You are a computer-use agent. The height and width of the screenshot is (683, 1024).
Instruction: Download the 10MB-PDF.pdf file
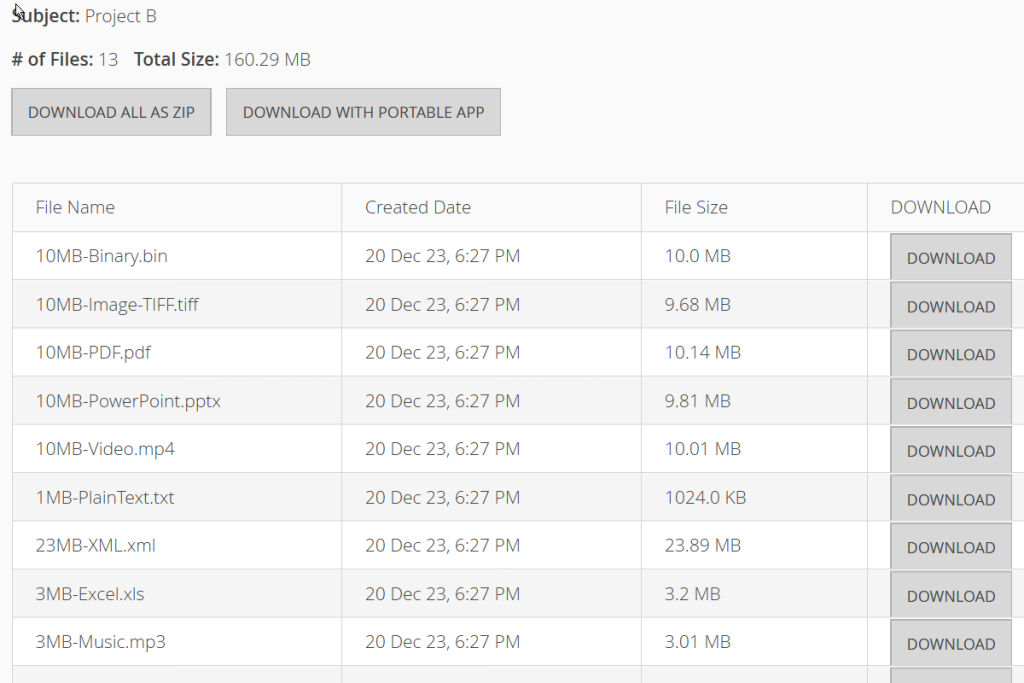pyautogui.click(x=950, y=353)
